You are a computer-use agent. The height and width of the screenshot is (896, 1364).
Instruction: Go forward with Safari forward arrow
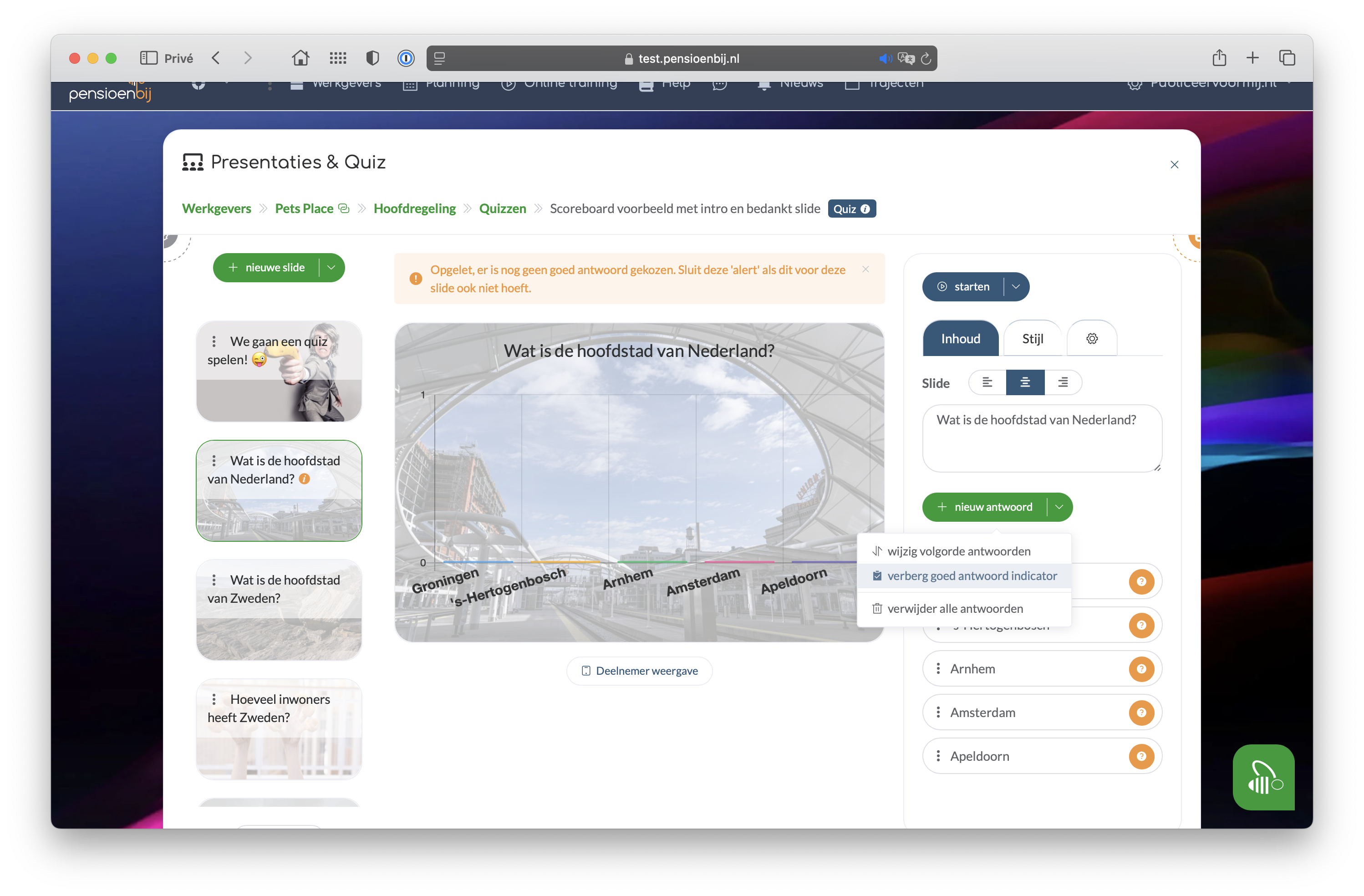point(248,58)
